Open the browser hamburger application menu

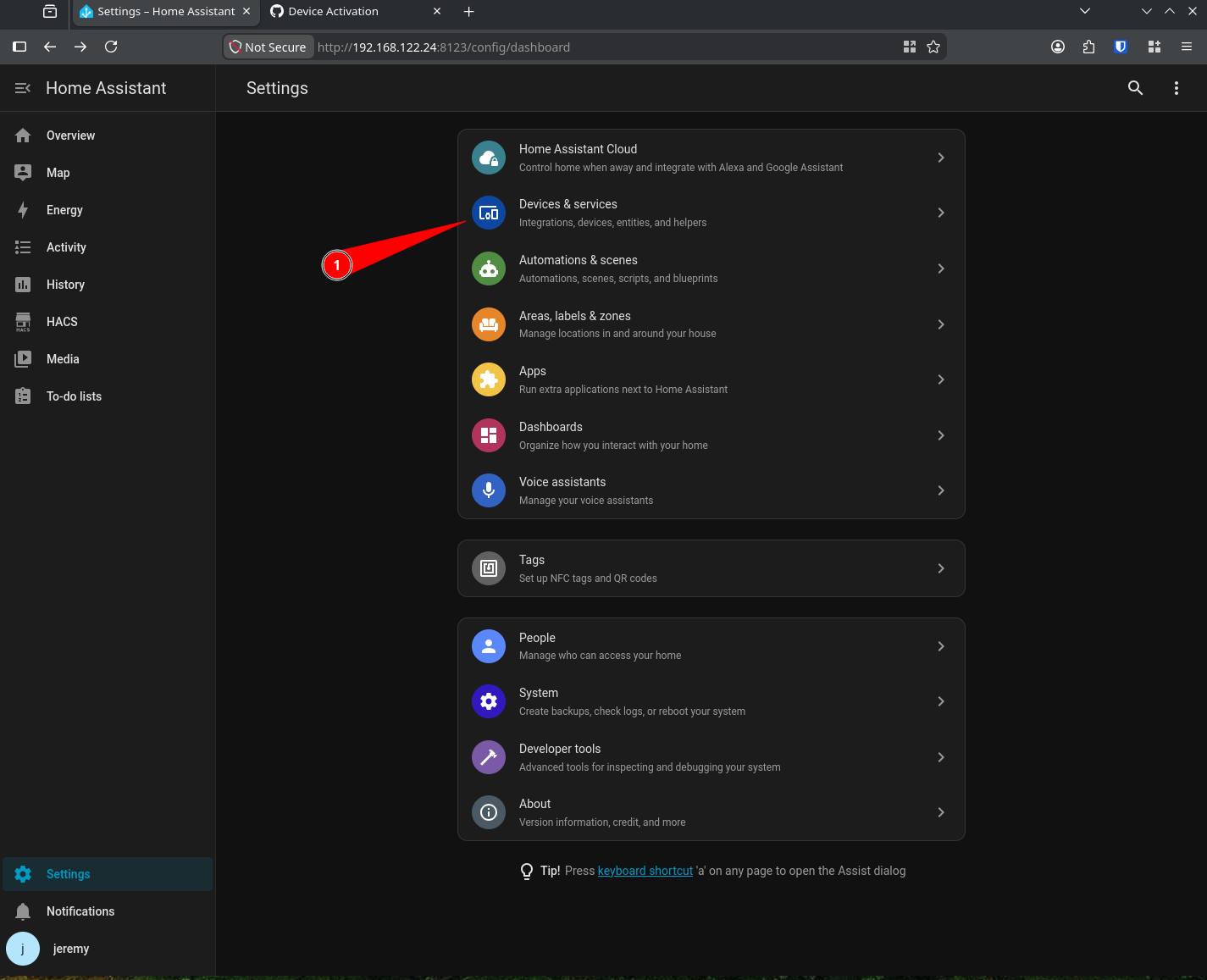point(1187,47)
